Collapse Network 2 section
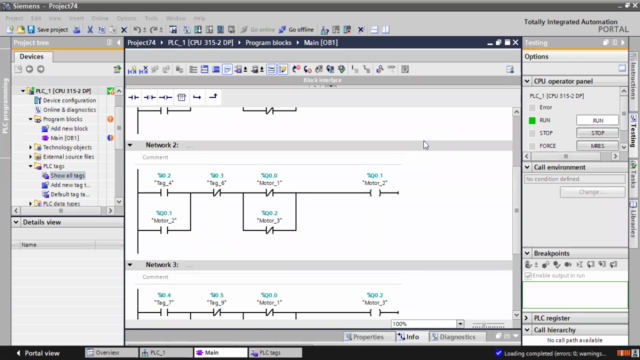This screenshot has width=640, height=360. [x=130, y=145]
